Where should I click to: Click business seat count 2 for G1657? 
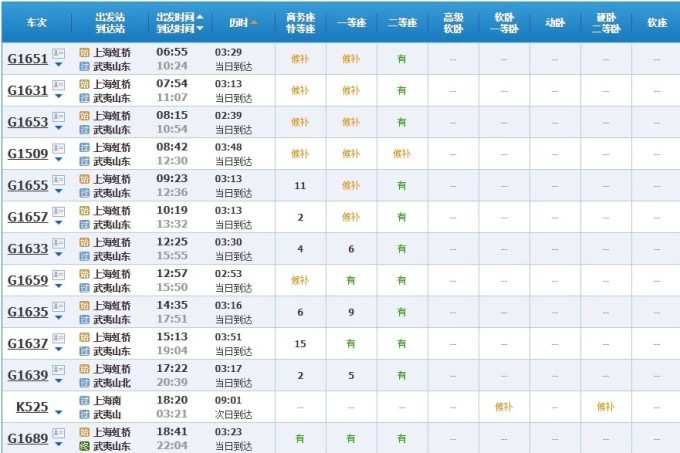pos(300,217)
